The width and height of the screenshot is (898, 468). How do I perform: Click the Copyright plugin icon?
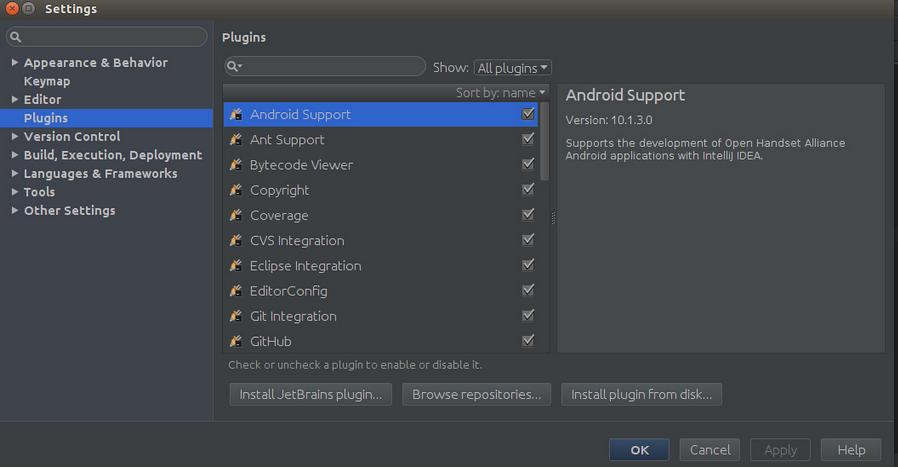coord(235,190)
